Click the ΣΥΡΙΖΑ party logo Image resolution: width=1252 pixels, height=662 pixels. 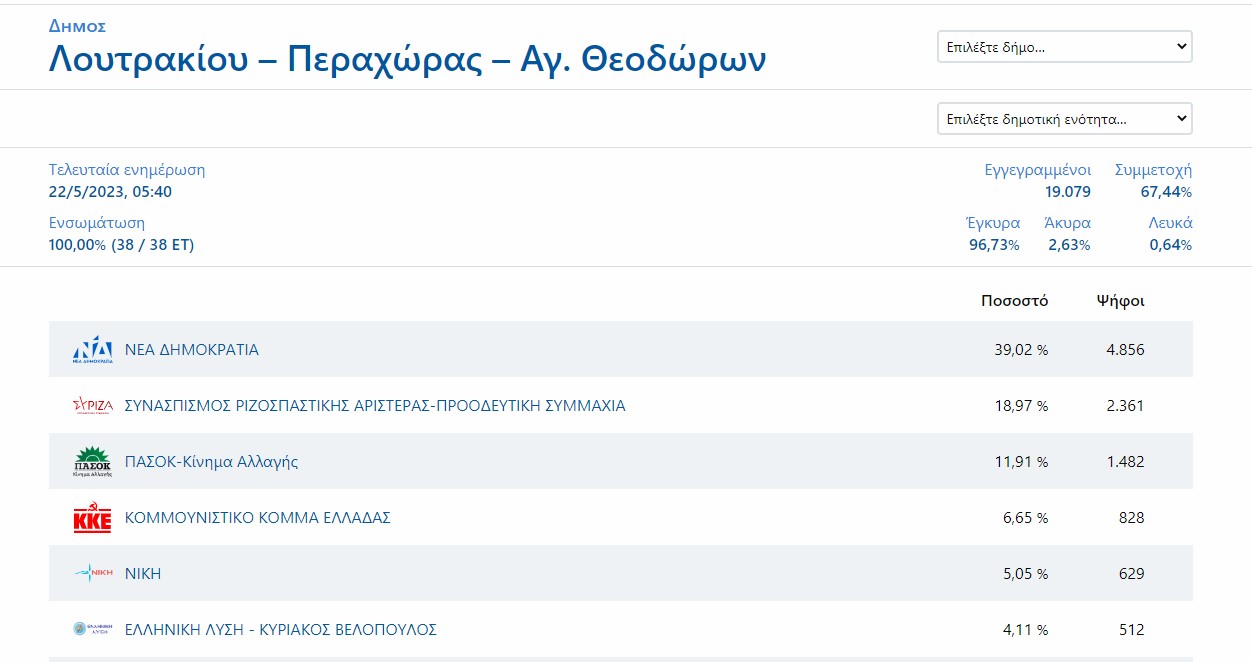click(x=93, y=406)
